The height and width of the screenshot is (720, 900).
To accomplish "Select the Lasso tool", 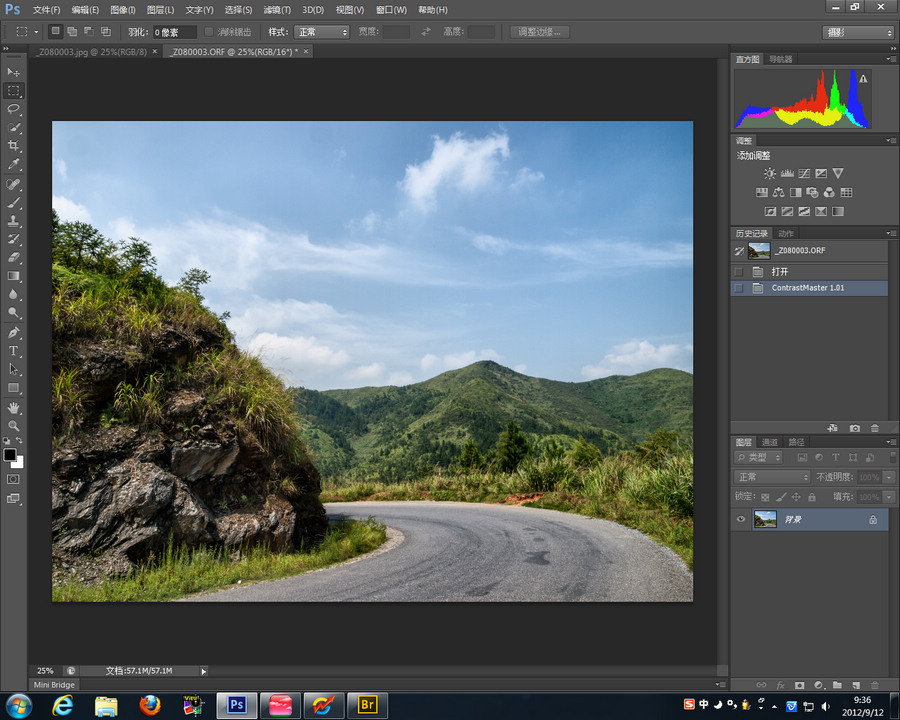I will coord(14,109).
